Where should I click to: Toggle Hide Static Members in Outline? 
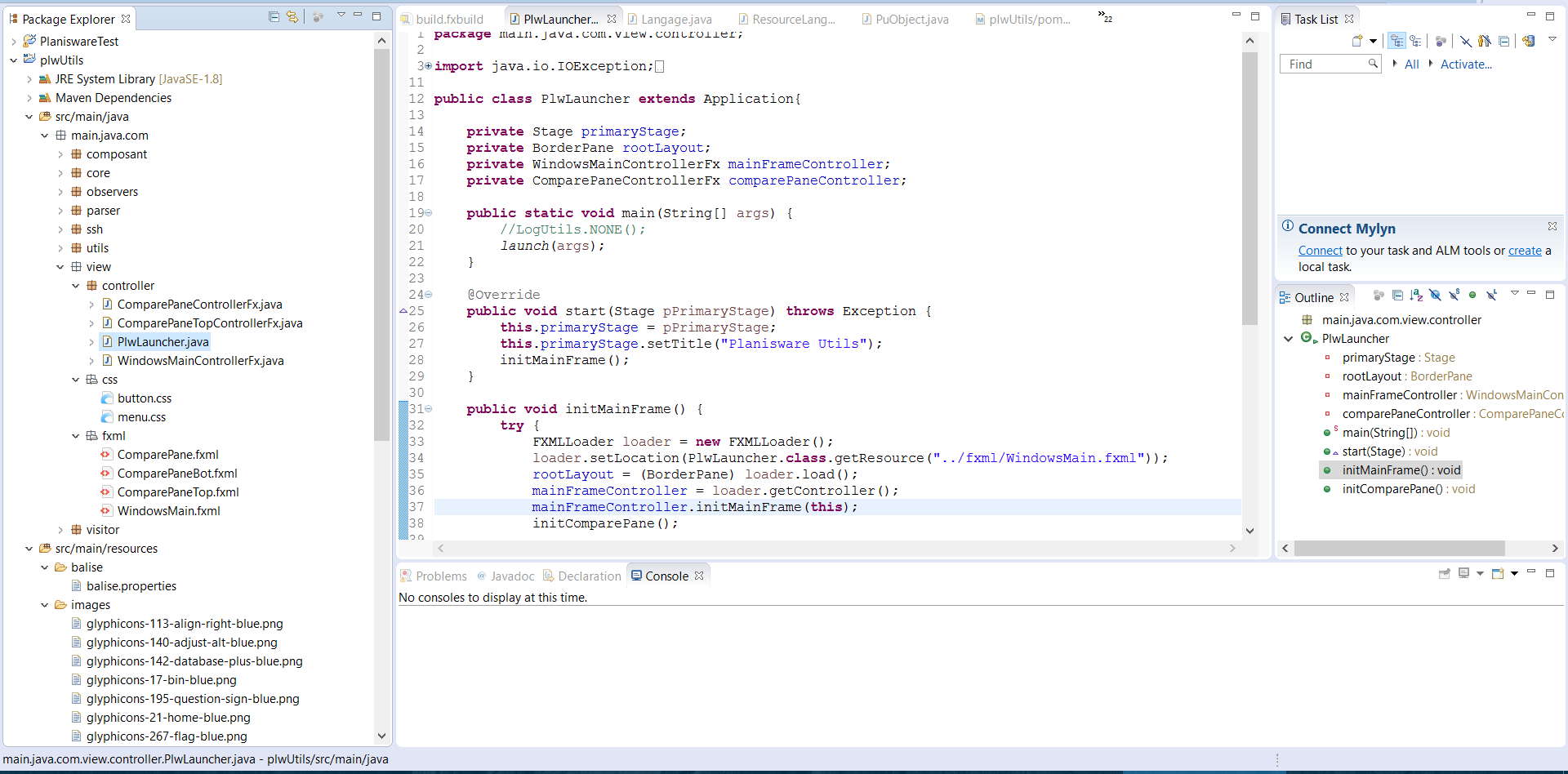click(1454, 296)
